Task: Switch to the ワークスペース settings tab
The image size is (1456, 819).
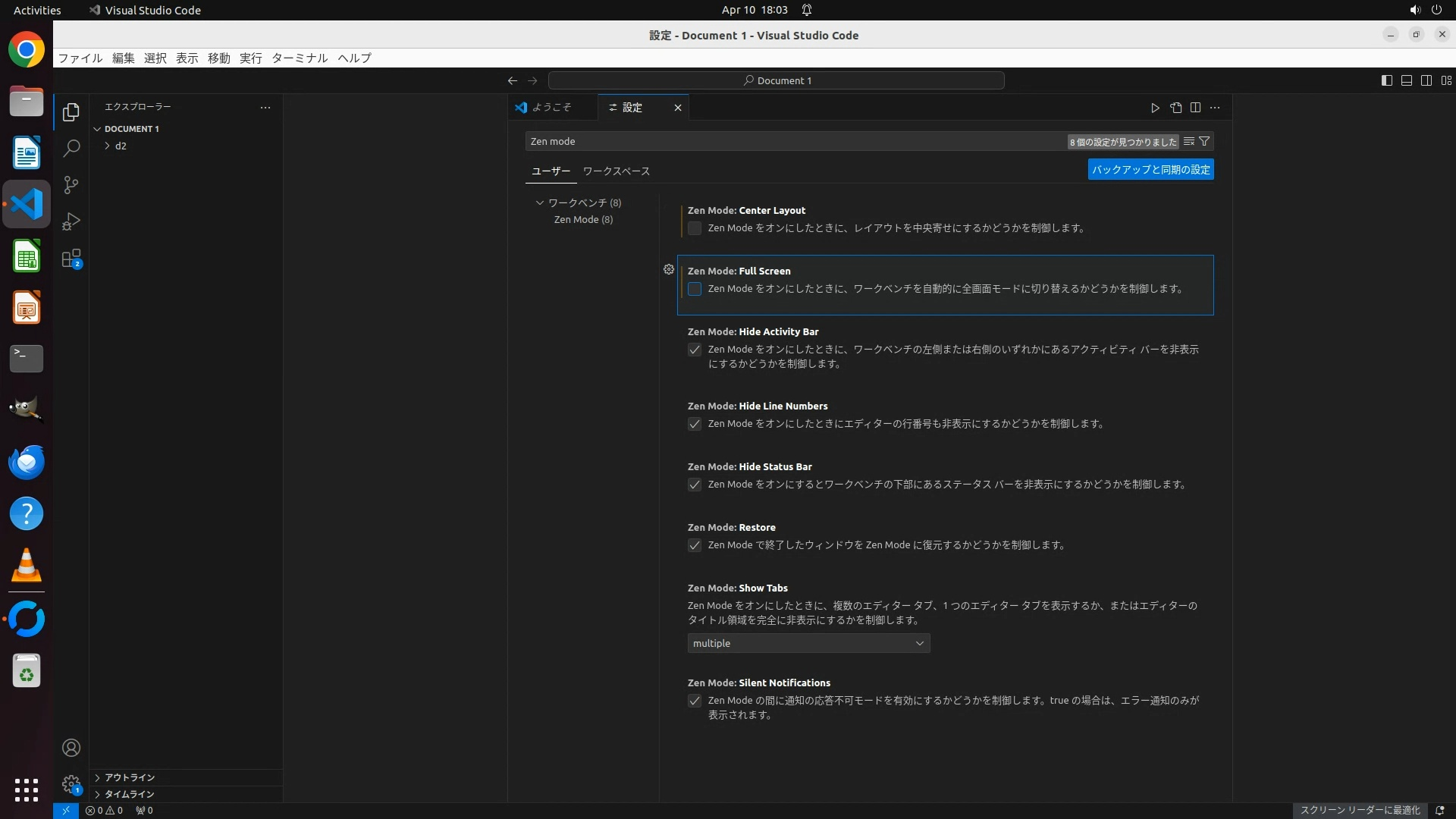Action: [616, 171]
